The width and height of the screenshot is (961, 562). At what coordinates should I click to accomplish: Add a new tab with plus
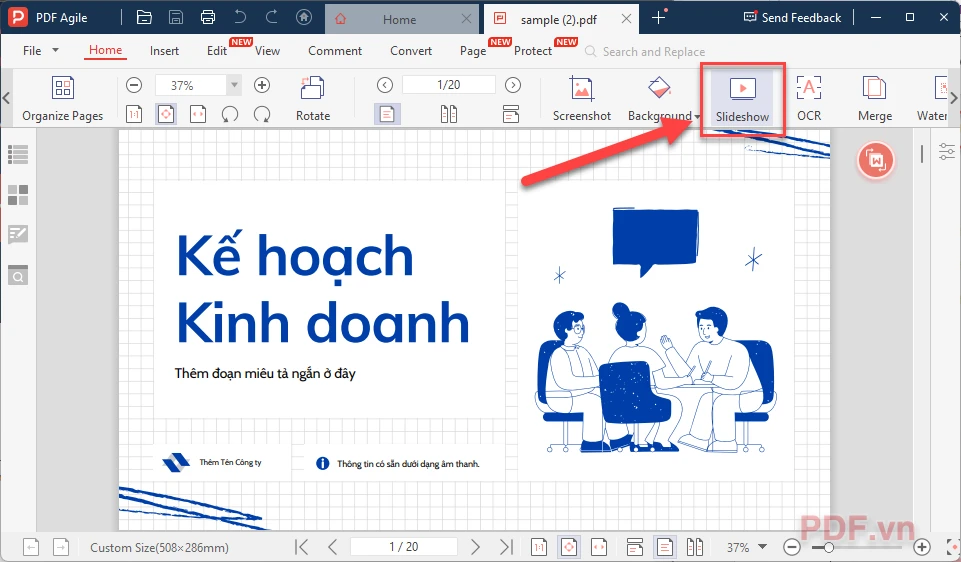pos(658,18)
